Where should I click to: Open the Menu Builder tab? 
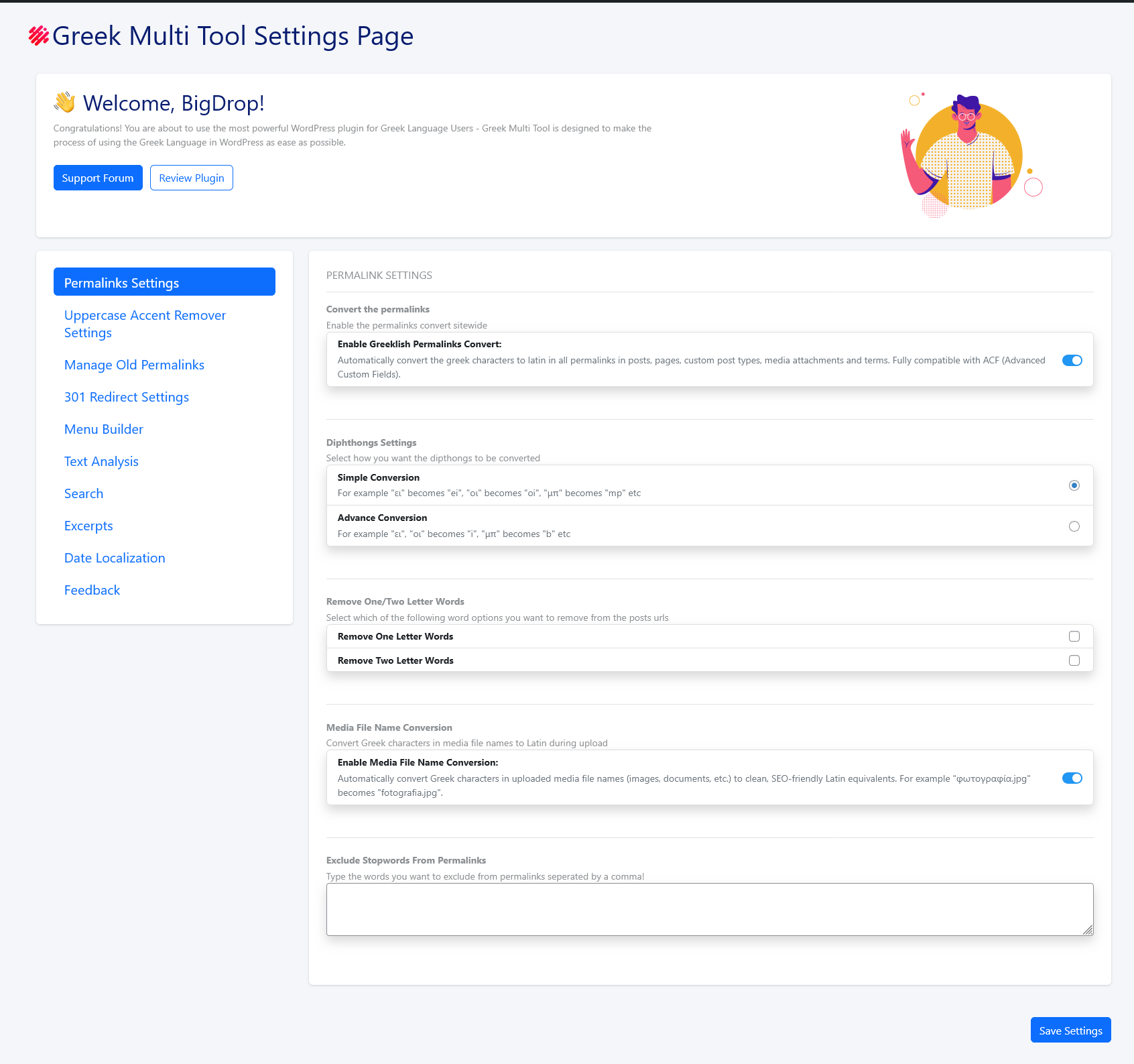point(104,429)
